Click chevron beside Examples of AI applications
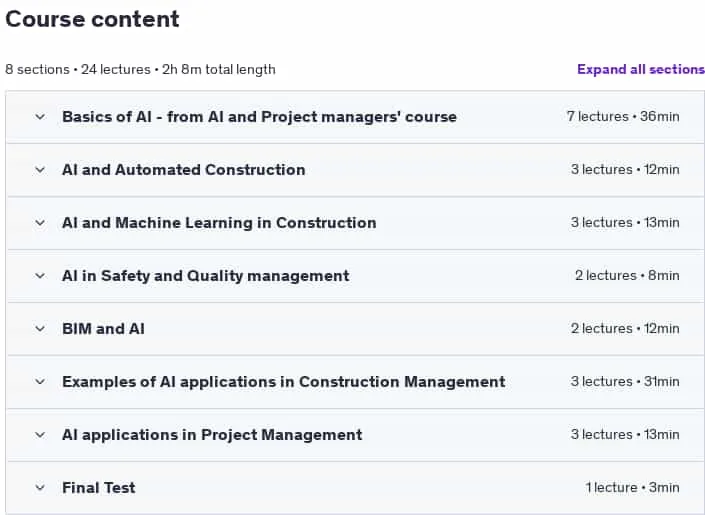705x515 pixels. click(40, 382)
